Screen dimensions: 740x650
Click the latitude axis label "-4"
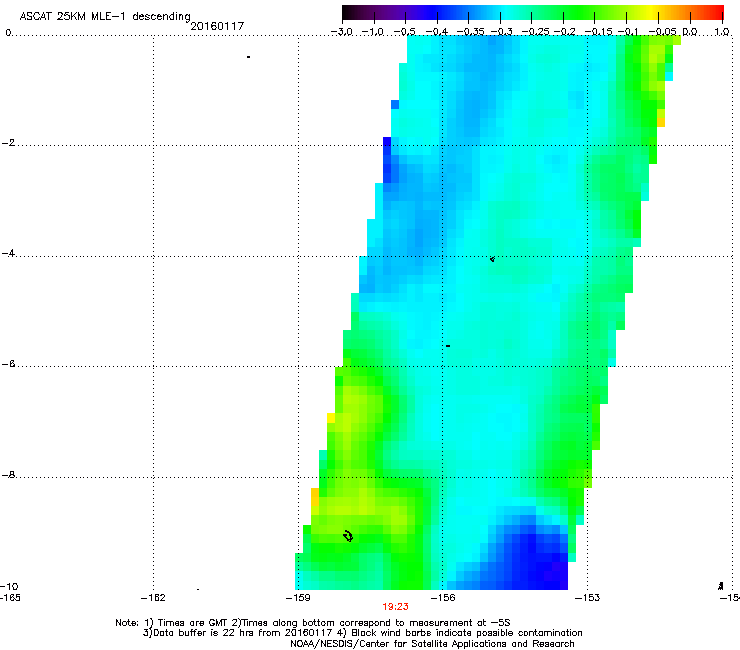click(8, 253)
